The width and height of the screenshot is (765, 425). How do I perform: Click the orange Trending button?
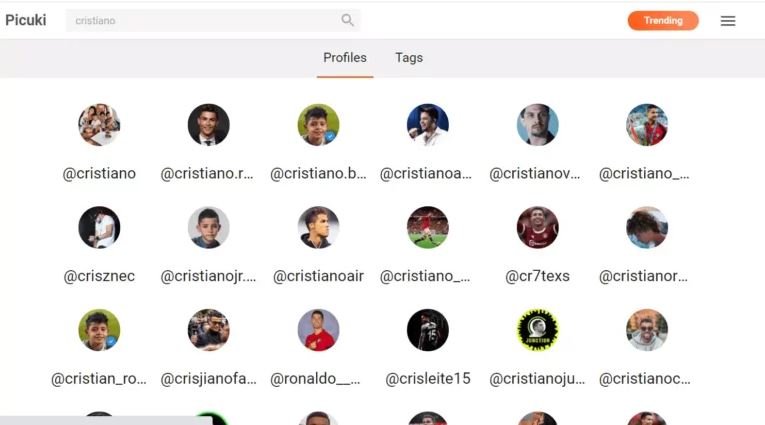663,20
